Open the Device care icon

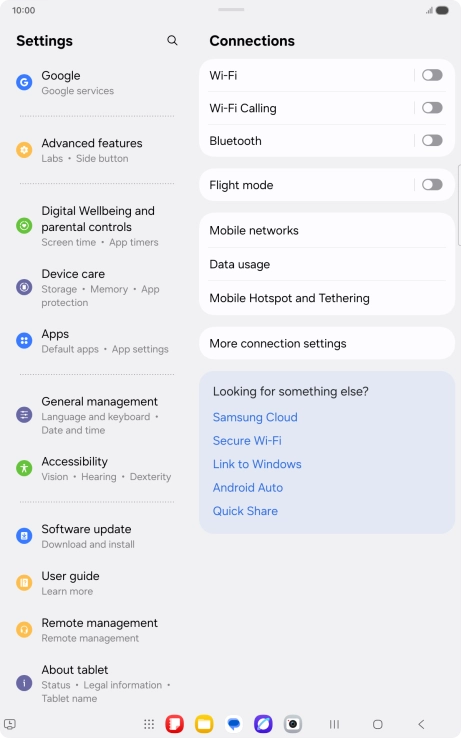[x=24, y=287]
